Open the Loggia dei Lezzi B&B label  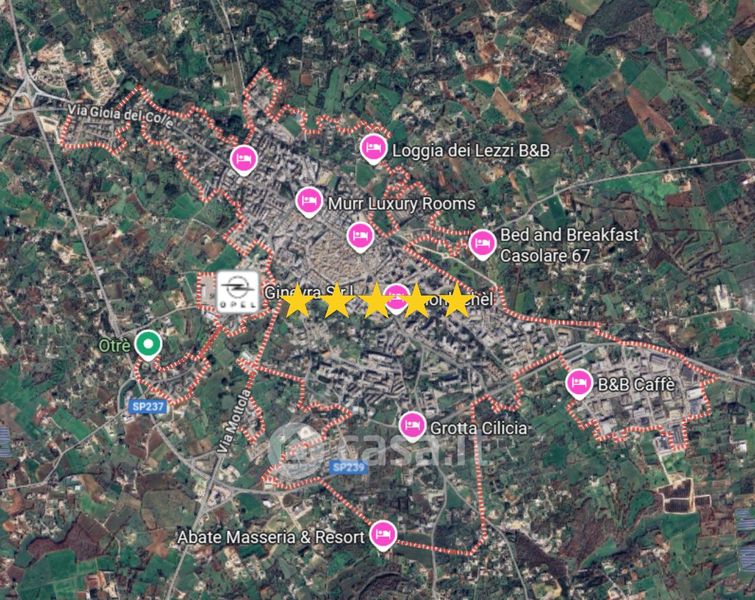(471, 151)
